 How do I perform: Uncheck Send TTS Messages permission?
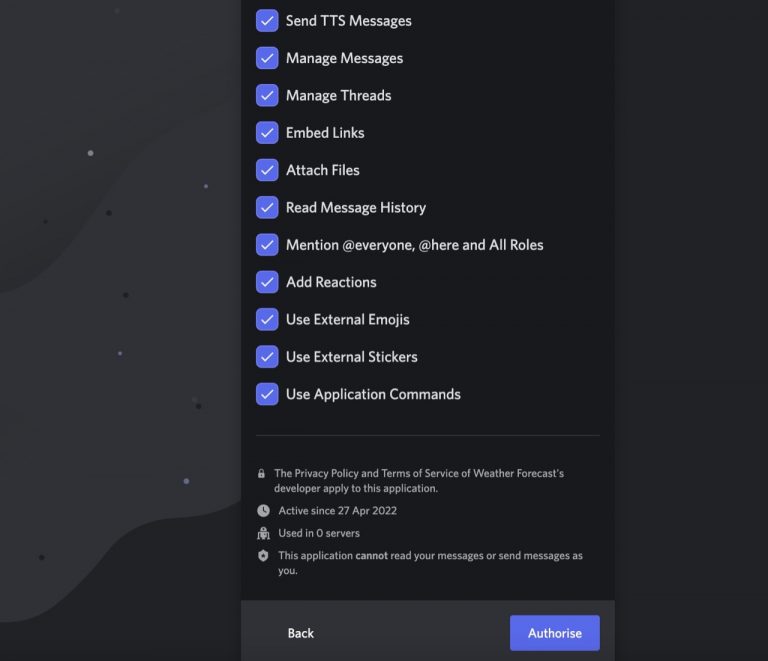(x=267, y=21)
